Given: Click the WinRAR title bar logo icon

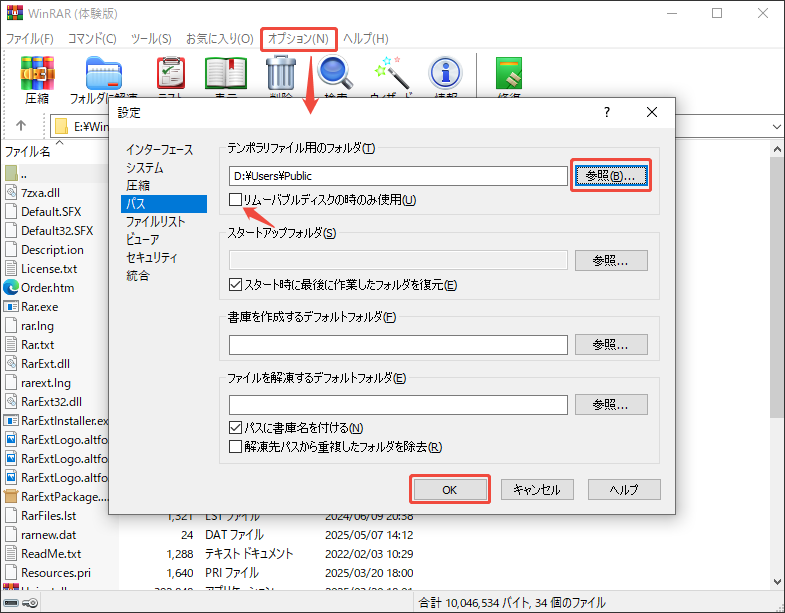Looking at the screenshot, I should coord(15,13).
